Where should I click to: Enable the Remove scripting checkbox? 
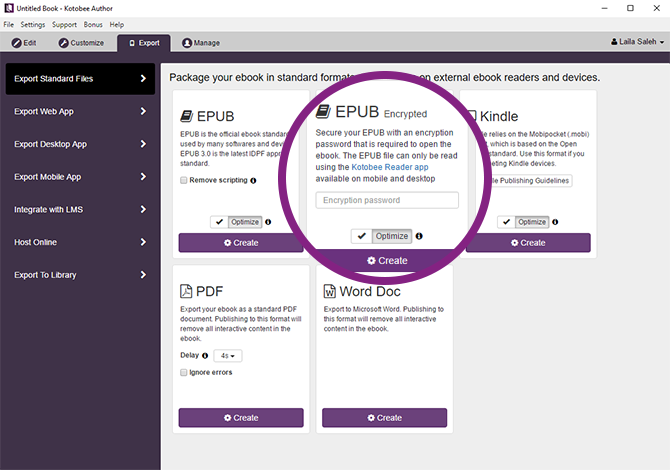click(x=184, y=181)
